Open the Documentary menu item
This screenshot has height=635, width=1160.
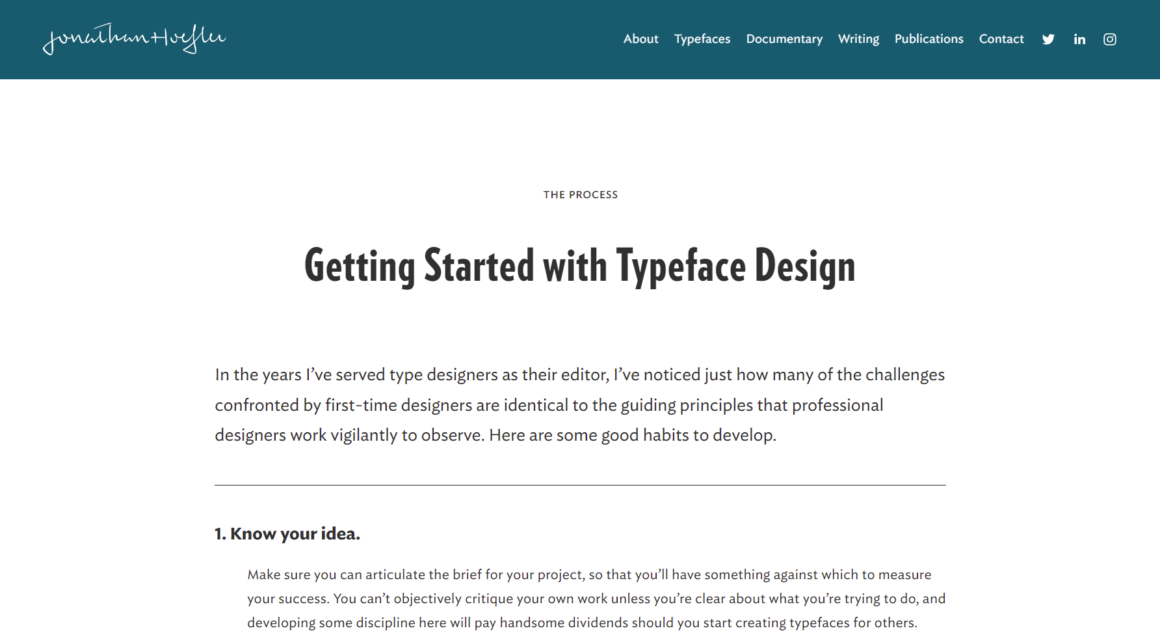click(x=784, y=39)
